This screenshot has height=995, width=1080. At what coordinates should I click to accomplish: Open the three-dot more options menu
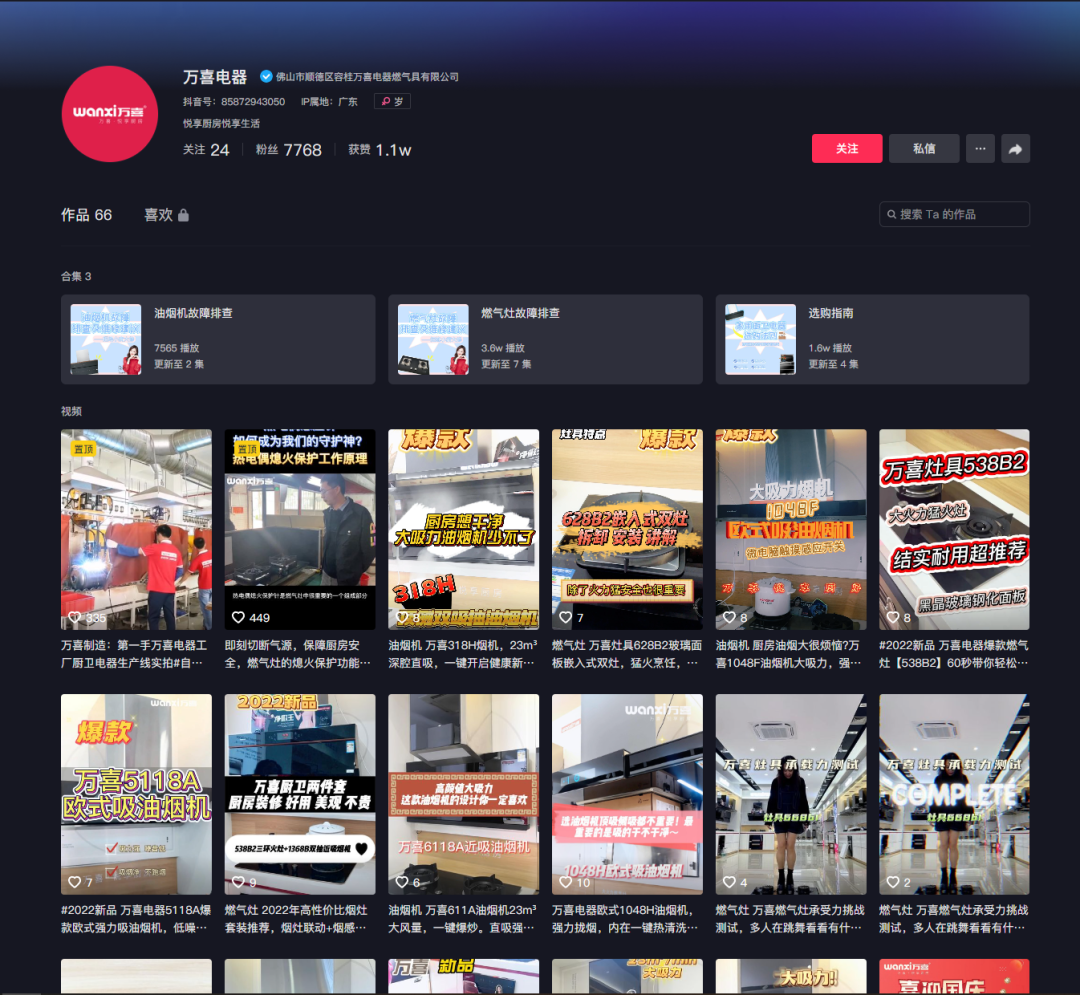[980, 149]
